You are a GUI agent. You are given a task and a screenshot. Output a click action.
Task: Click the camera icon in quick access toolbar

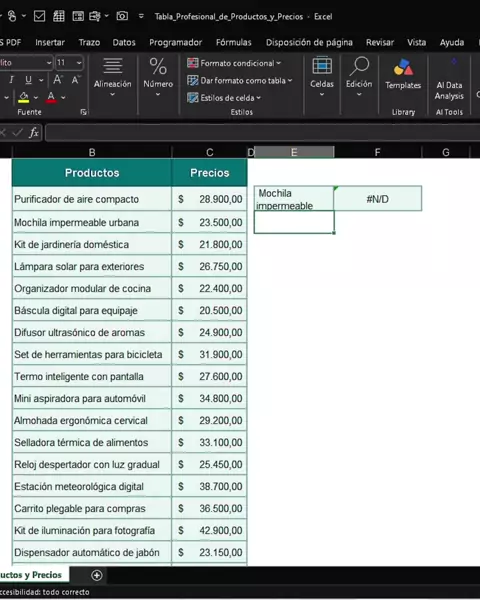(122, 16)
